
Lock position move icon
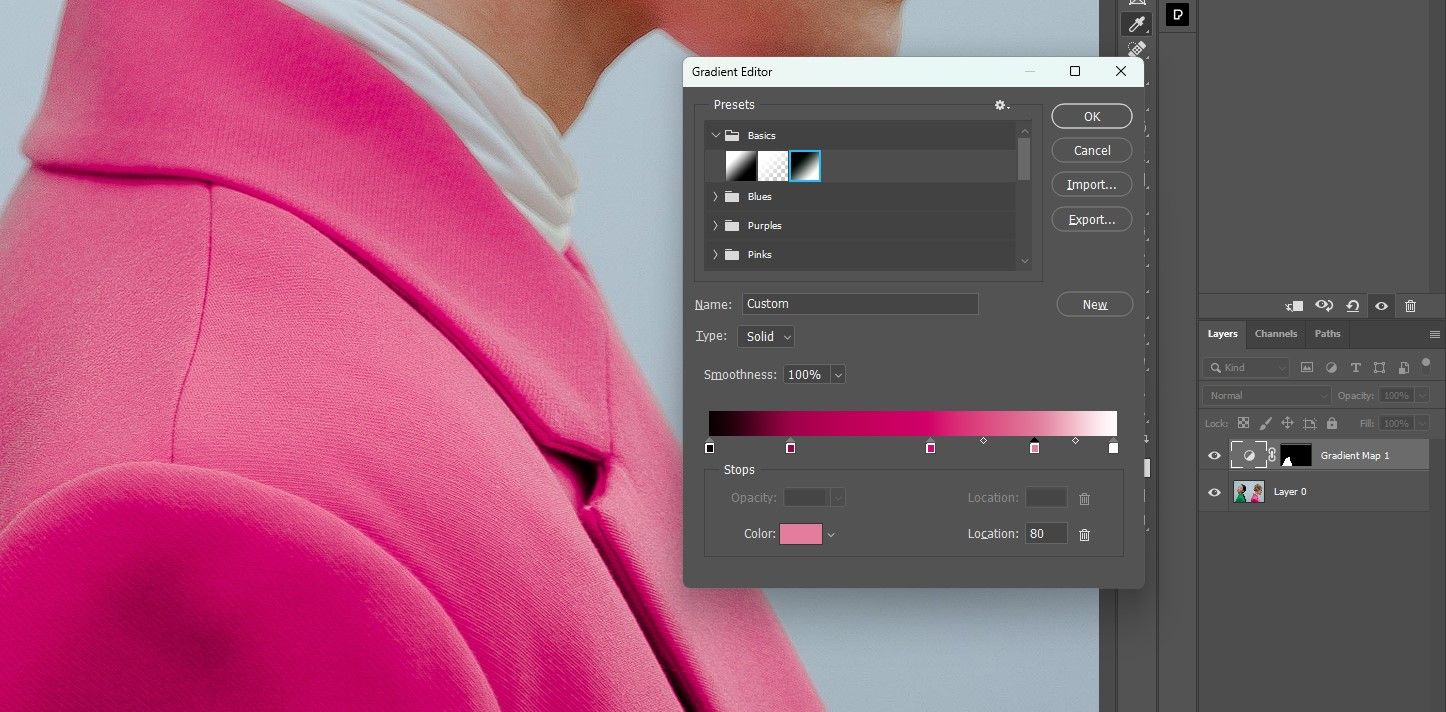tap(1287, 423)
